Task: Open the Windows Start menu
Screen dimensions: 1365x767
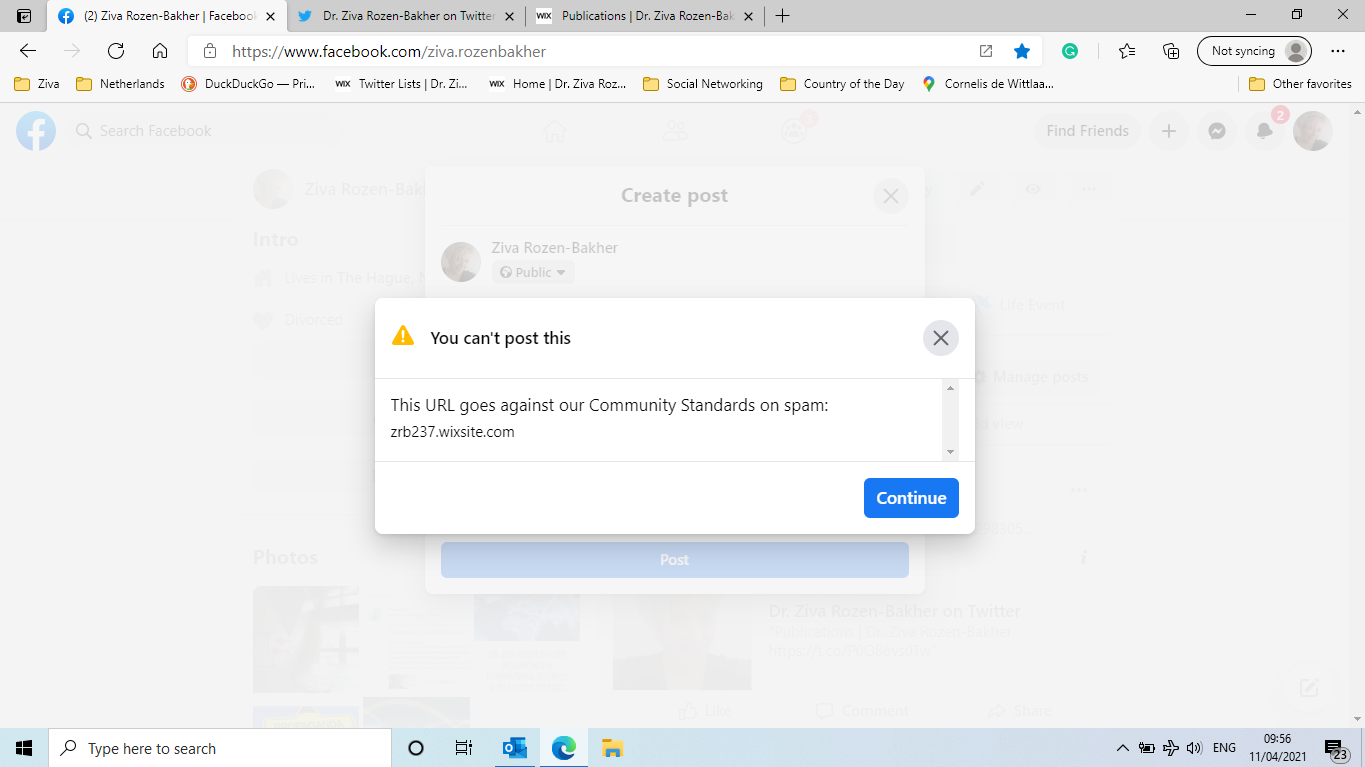Action: click(x=24, y=748)
